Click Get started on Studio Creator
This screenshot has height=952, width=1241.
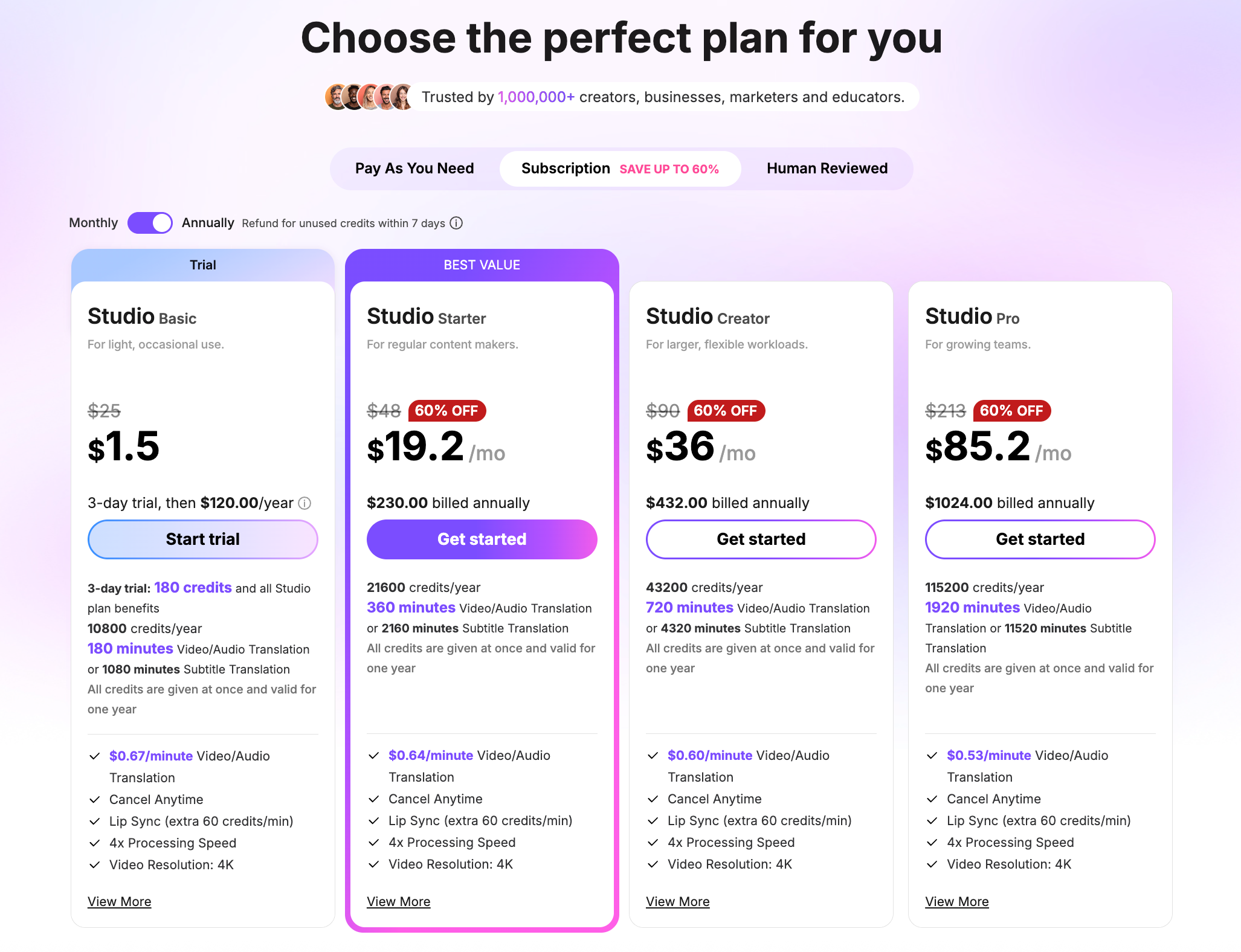pos(761,539)
